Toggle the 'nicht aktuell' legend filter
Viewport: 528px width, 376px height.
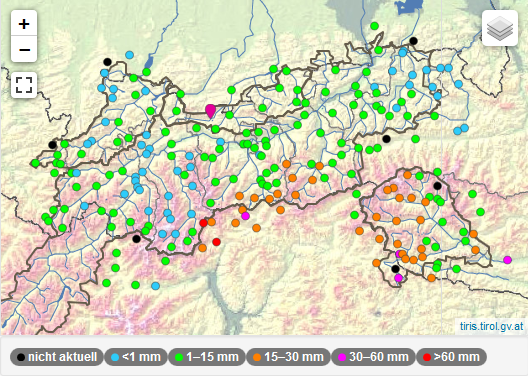click(57, 357)
